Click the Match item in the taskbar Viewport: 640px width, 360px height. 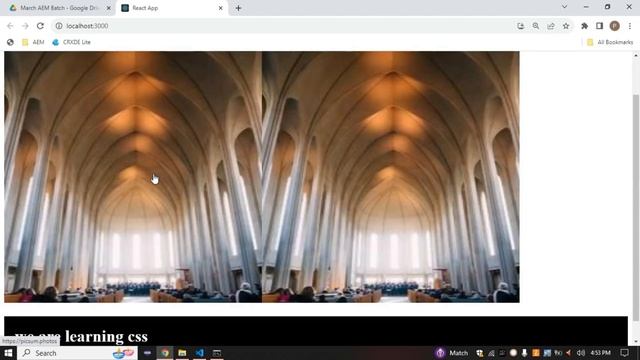pos(452,353)
